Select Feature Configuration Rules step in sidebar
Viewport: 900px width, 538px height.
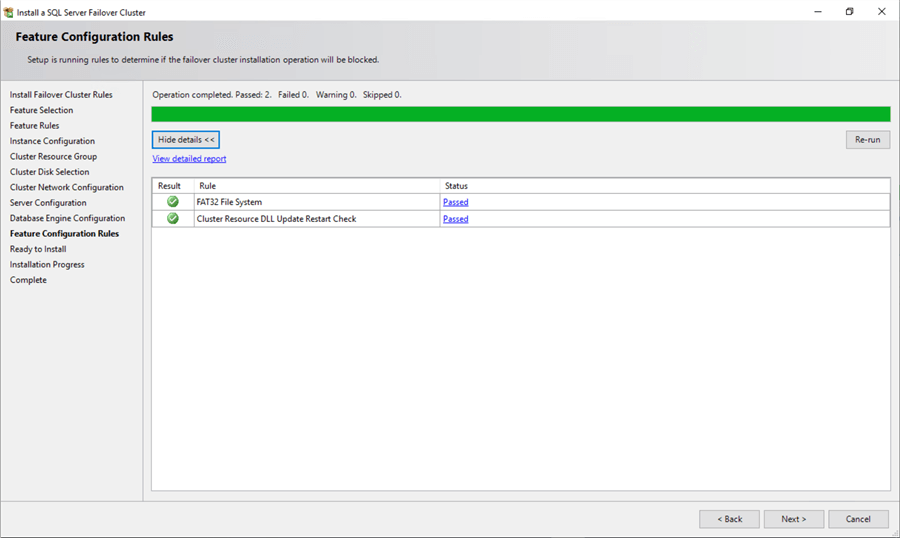coord(64,234)
